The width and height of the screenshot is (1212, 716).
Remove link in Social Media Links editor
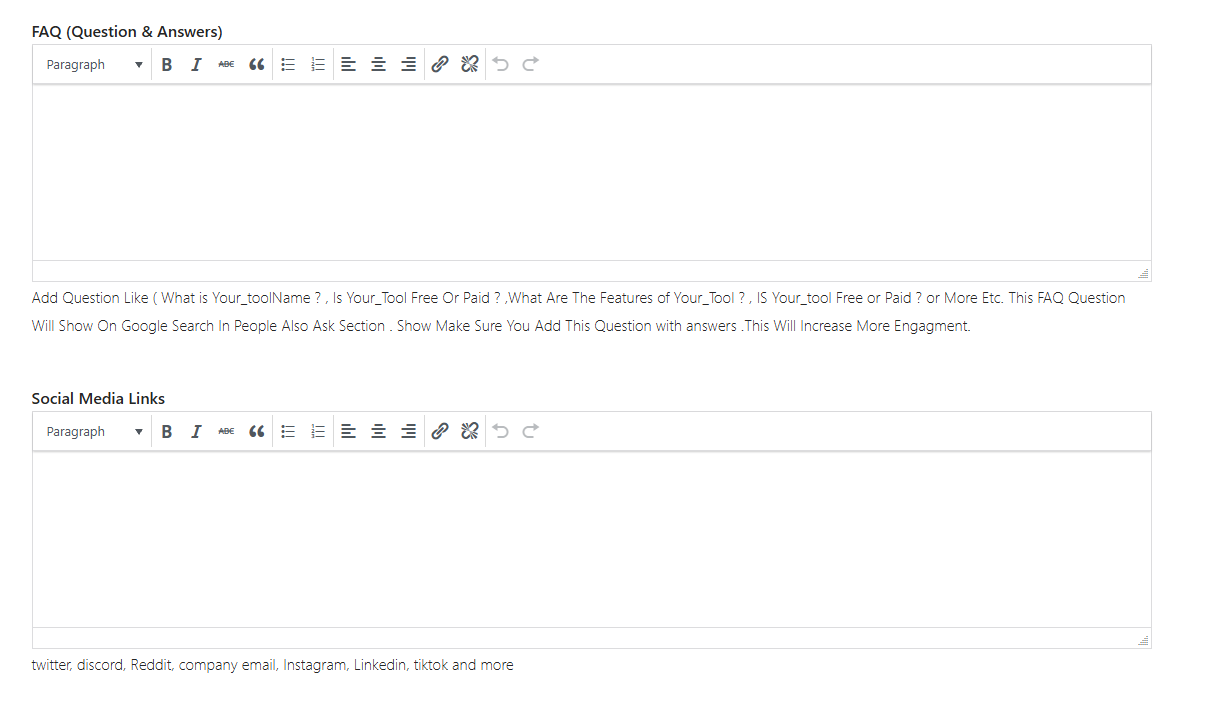pos(469,431)
